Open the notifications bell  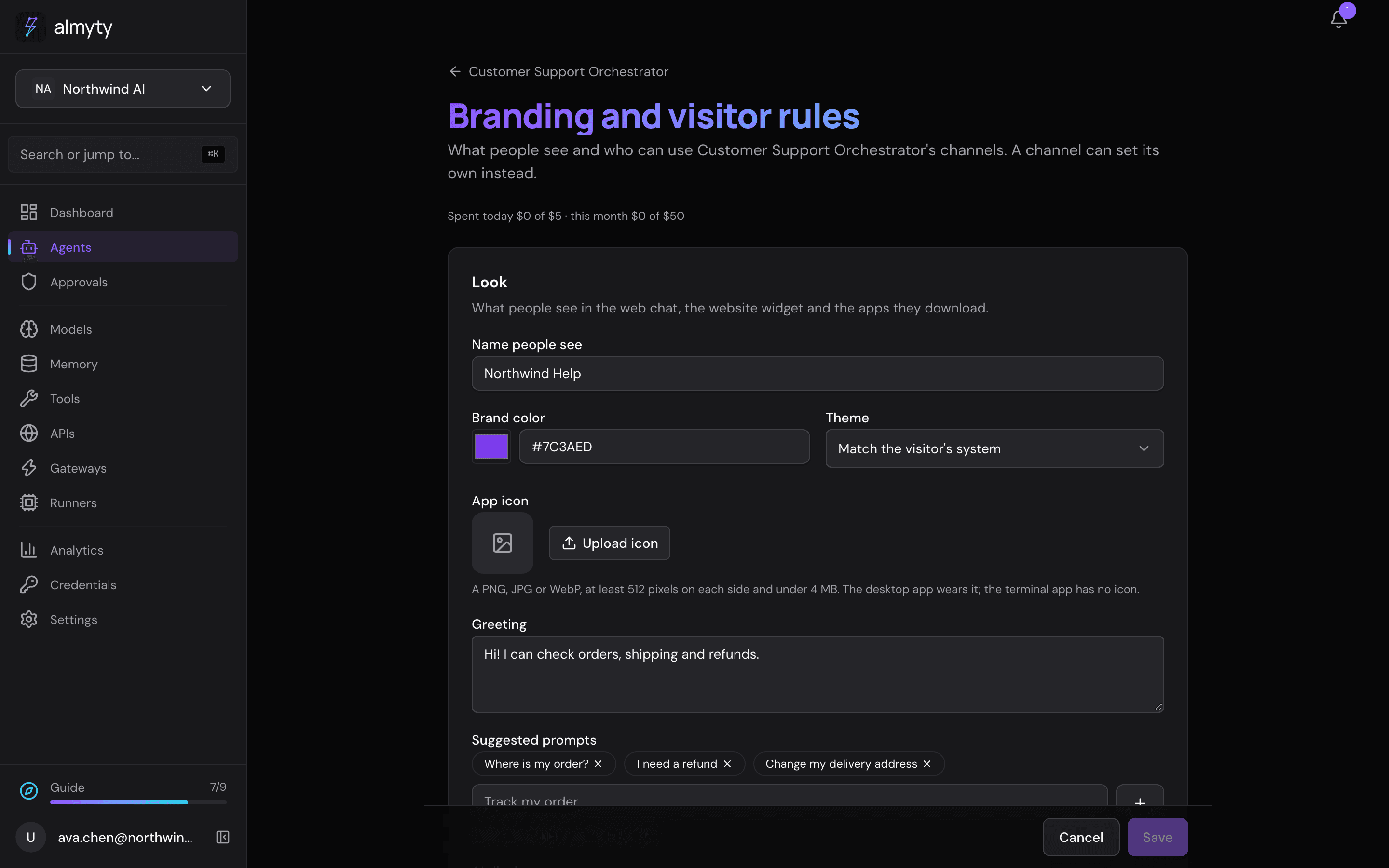1338,18
